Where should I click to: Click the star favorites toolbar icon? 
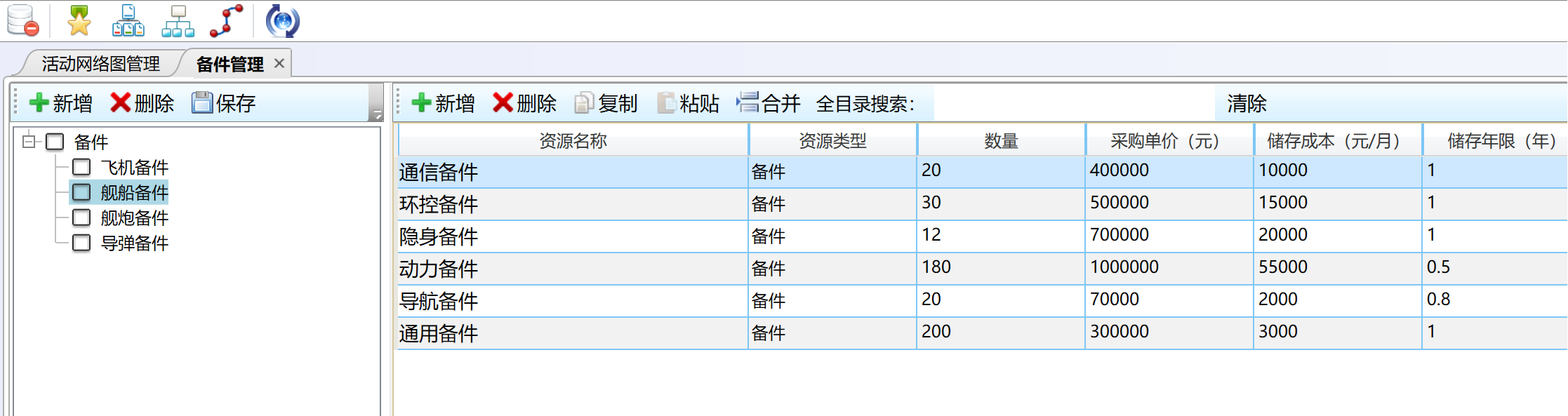[79, 20]
